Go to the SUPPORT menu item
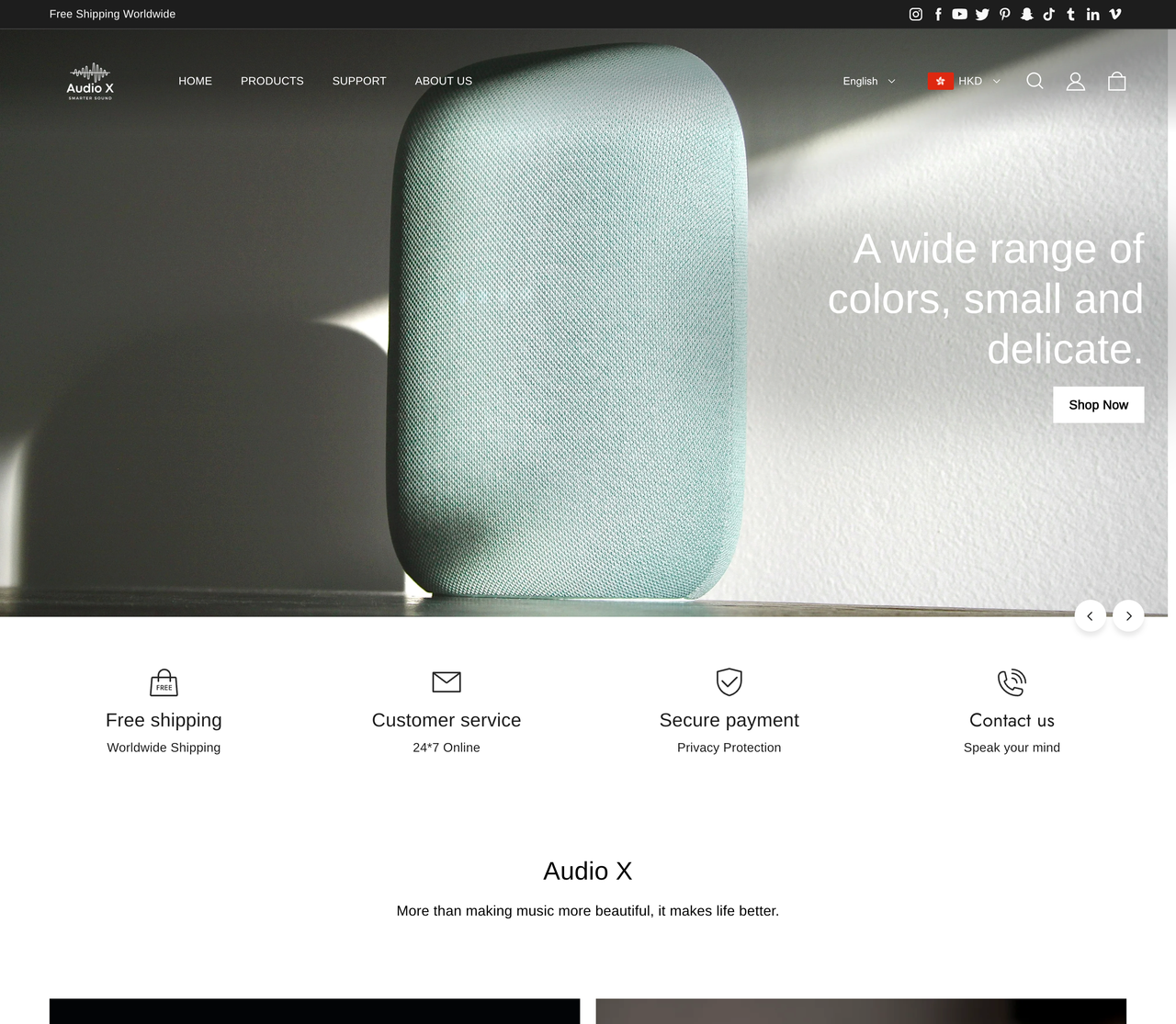The image size is (1176, 1024). click(359, 81)
